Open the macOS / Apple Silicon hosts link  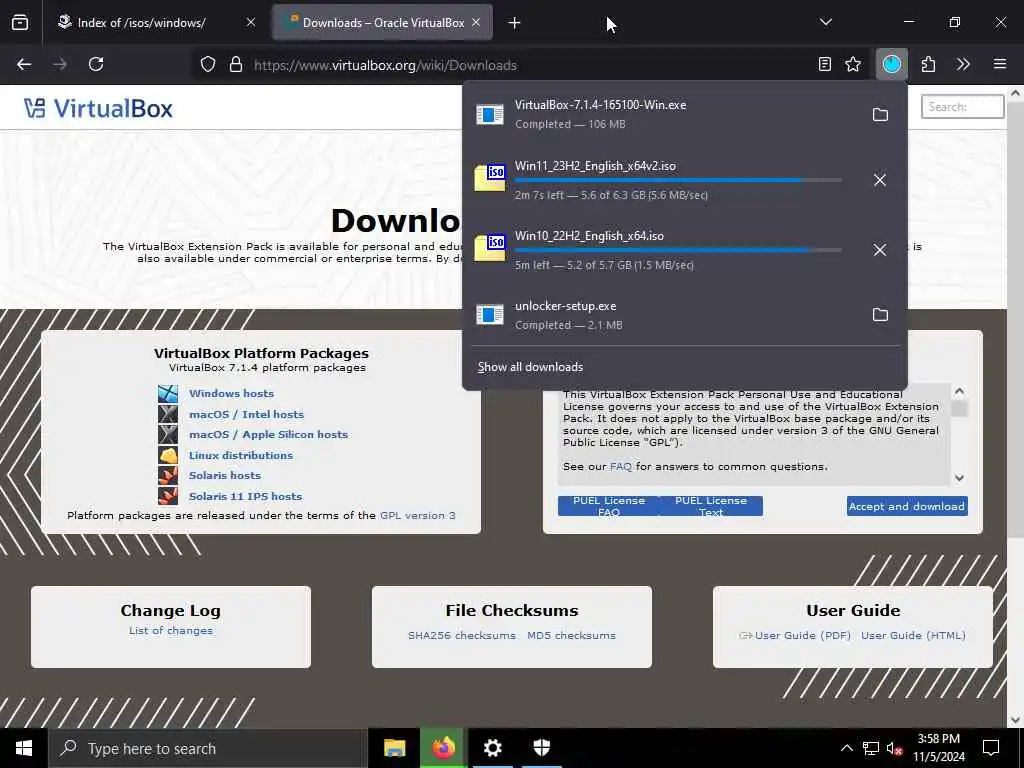(x=268, y=434)
